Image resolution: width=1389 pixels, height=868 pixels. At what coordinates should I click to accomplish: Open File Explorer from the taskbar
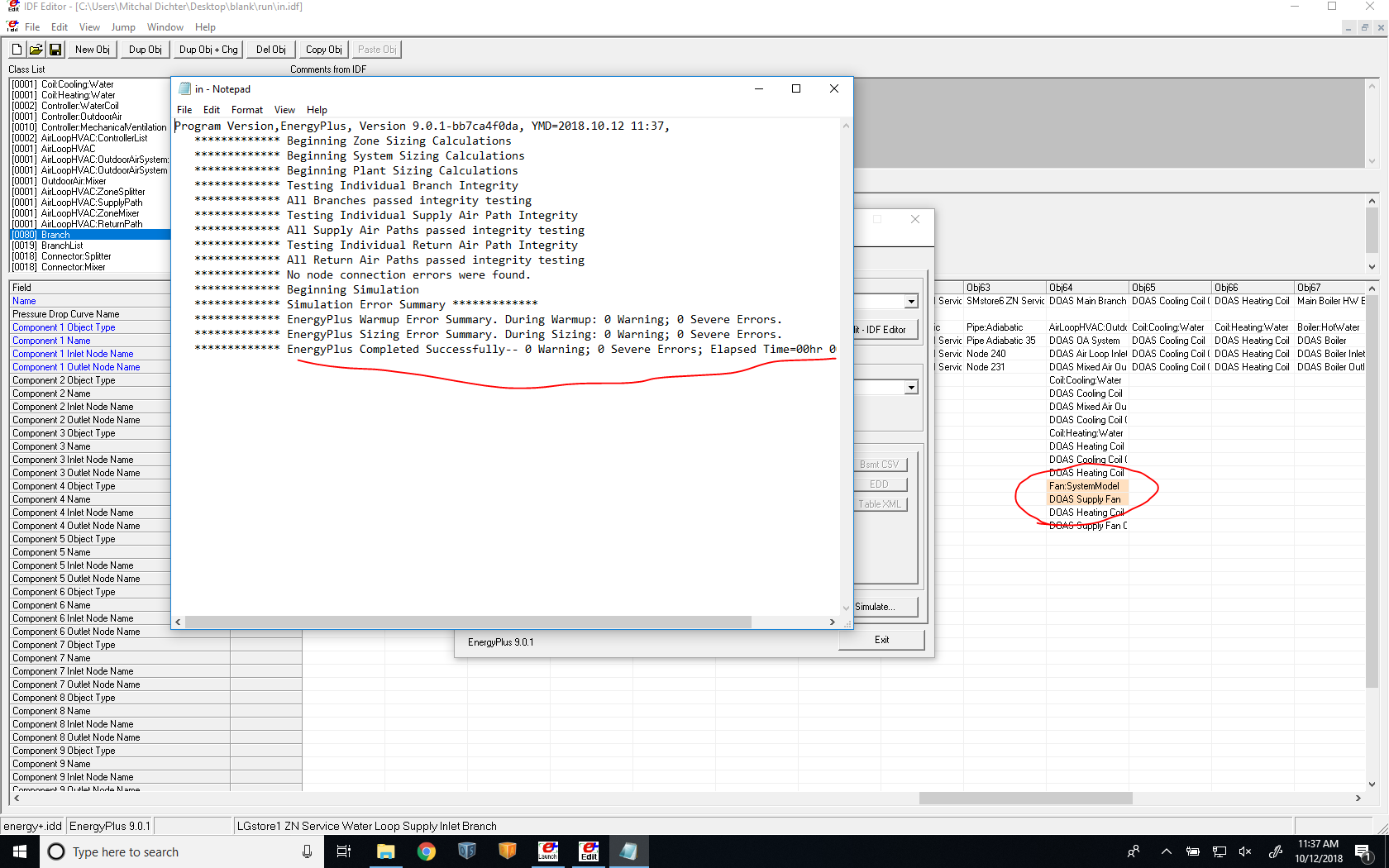(x=386, y=851)
